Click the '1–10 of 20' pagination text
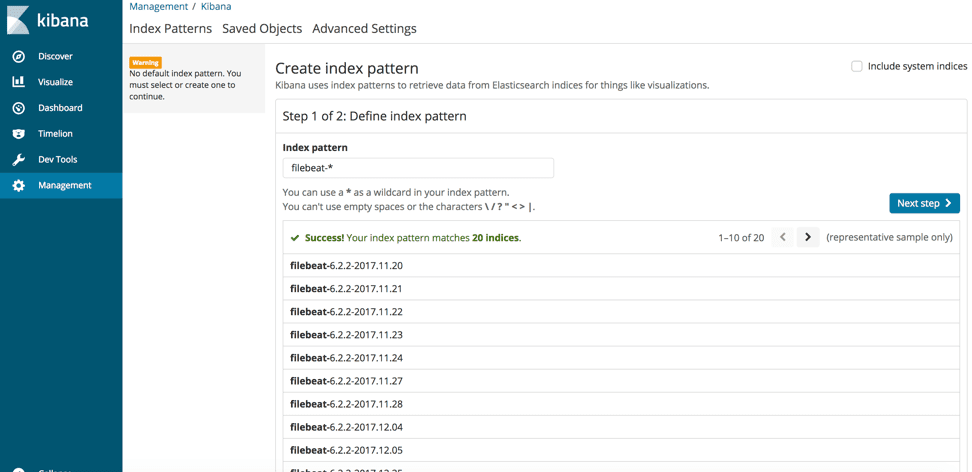972x472 pixels. click(741, 238)
